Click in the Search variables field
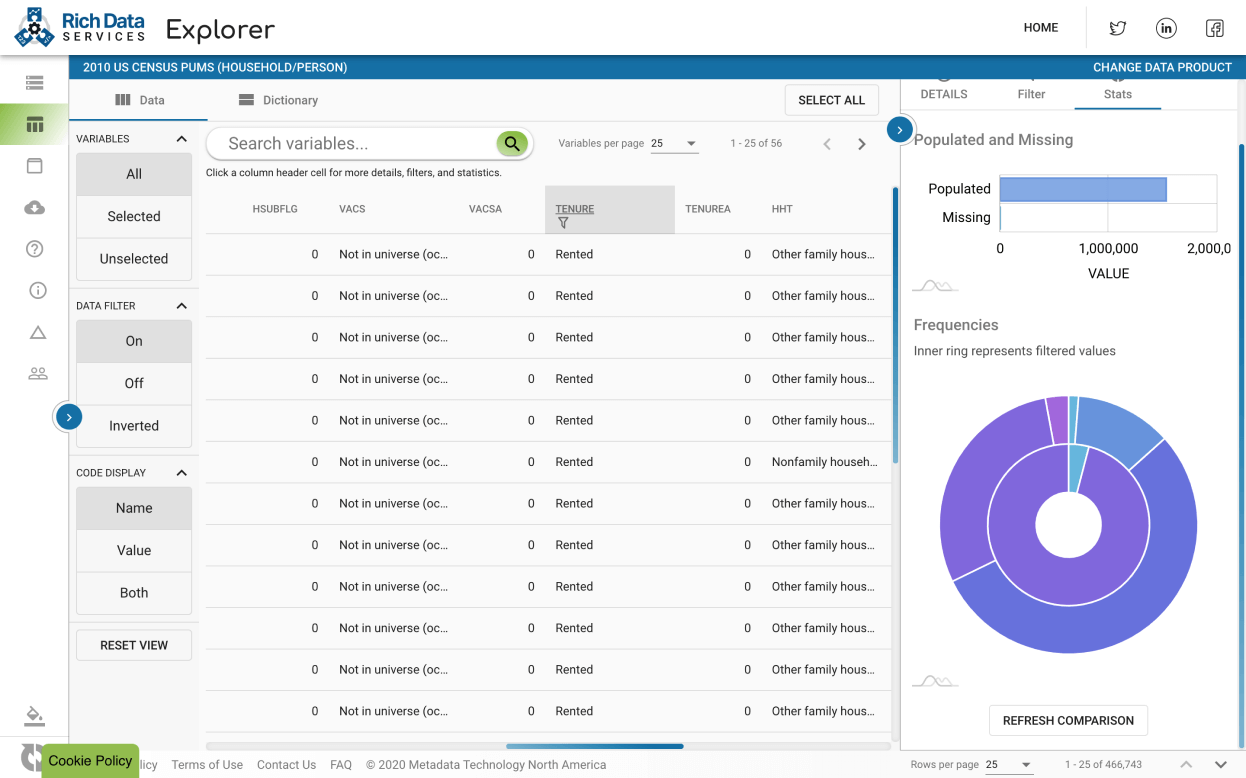 360,144
